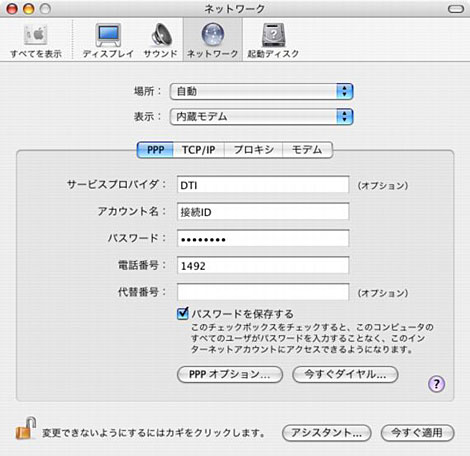Viewport: 470px width, 456px height.
Task: Click the パスワード field with dots
Action: tap(263, 239)
